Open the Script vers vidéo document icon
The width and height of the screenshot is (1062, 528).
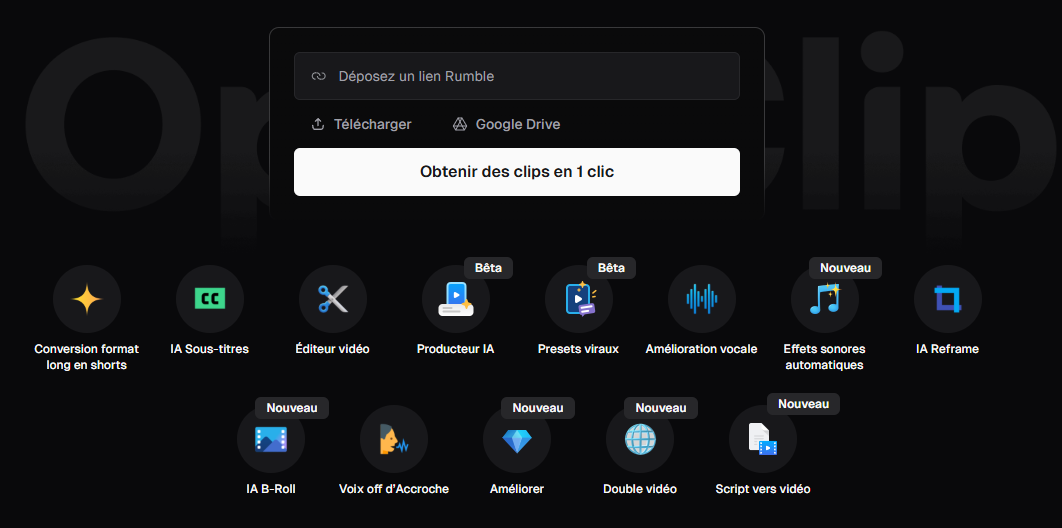click(x=763, y=439)
